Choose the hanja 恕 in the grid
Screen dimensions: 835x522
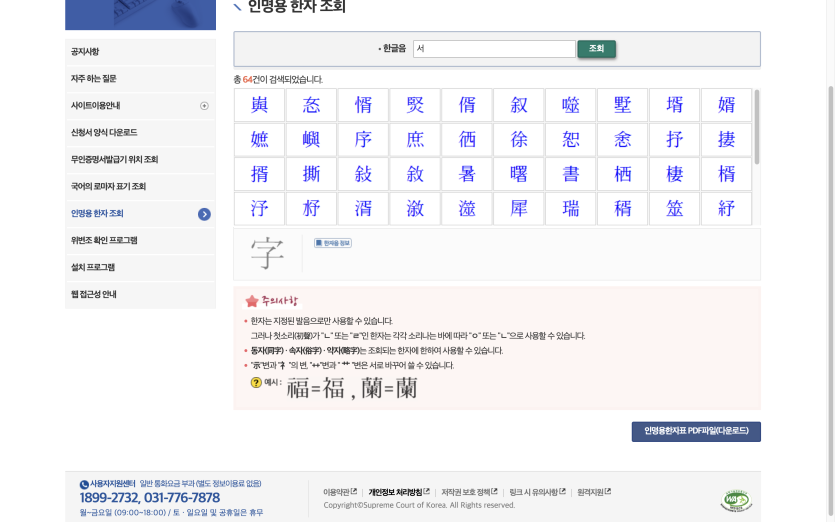click(571, 140)
